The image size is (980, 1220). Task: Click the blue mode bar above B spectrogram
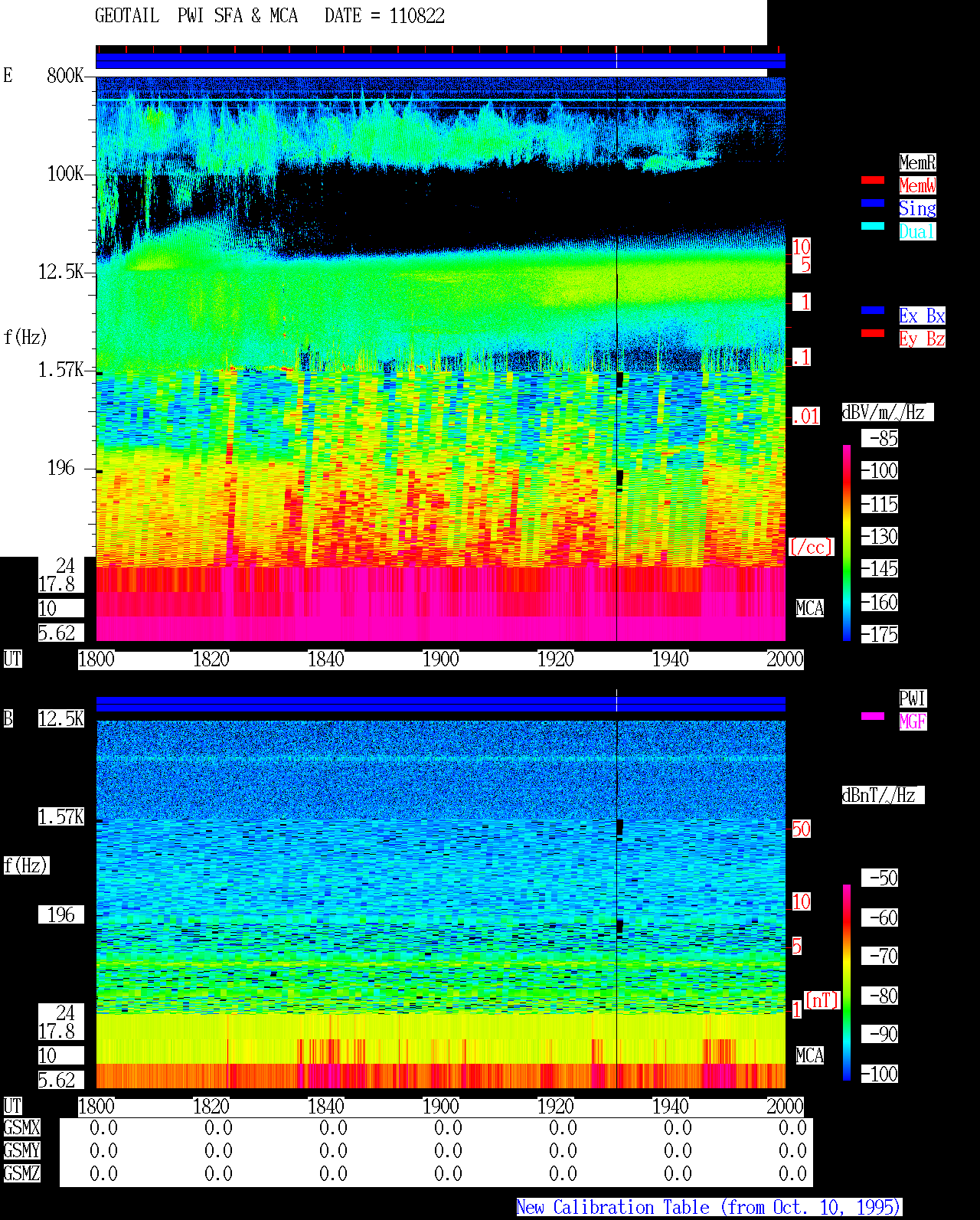pyautogui.click(x=440, y=704)
